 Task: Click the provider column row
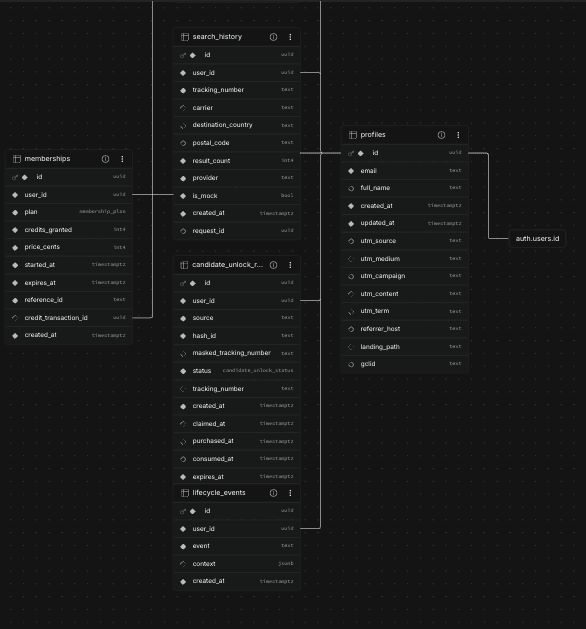click(237, 178)
